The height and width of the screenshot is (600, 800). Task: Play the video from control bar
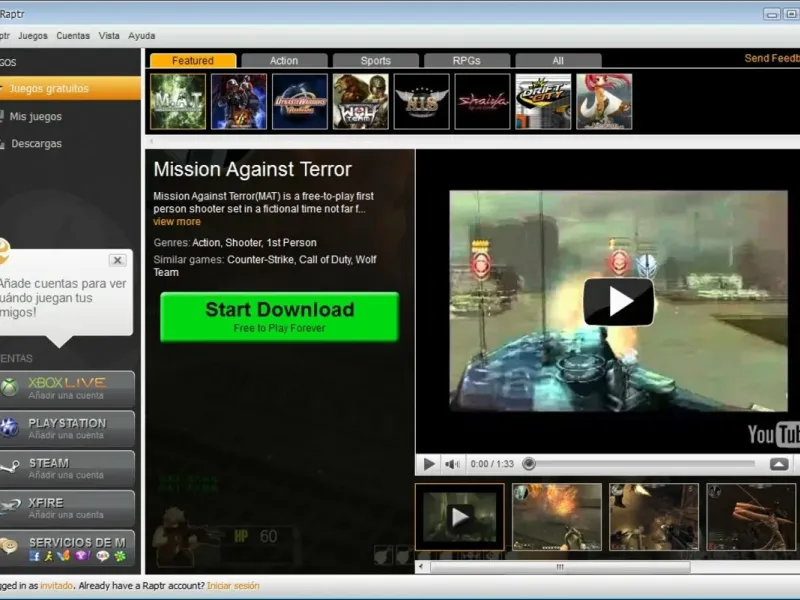point(429,464)
